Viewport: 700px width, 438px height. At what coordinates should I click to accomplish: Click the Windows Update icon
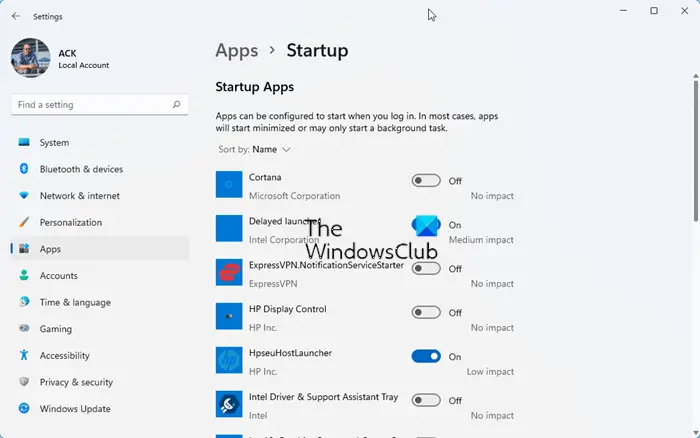(24, 408)
